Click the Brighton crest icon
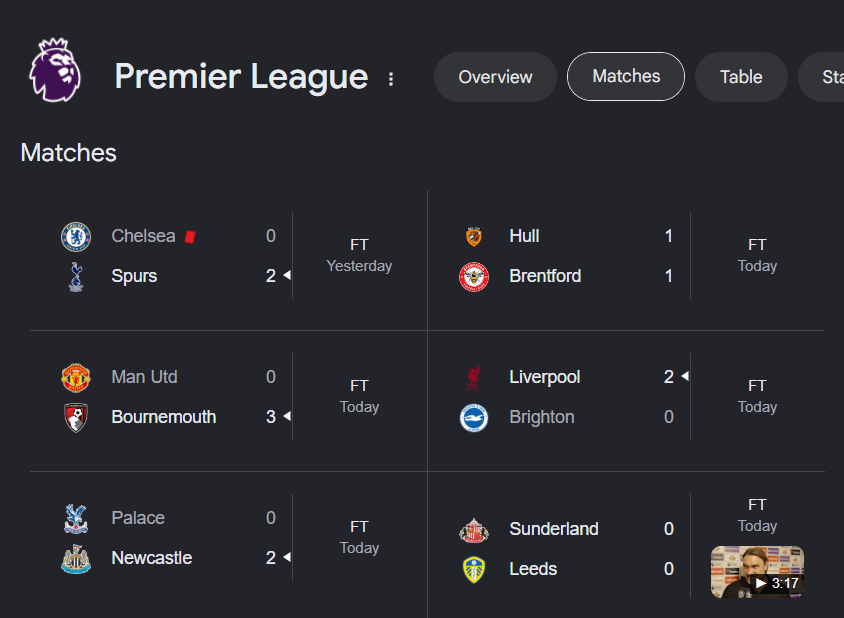The image size is (844, 618). point(474,418)
